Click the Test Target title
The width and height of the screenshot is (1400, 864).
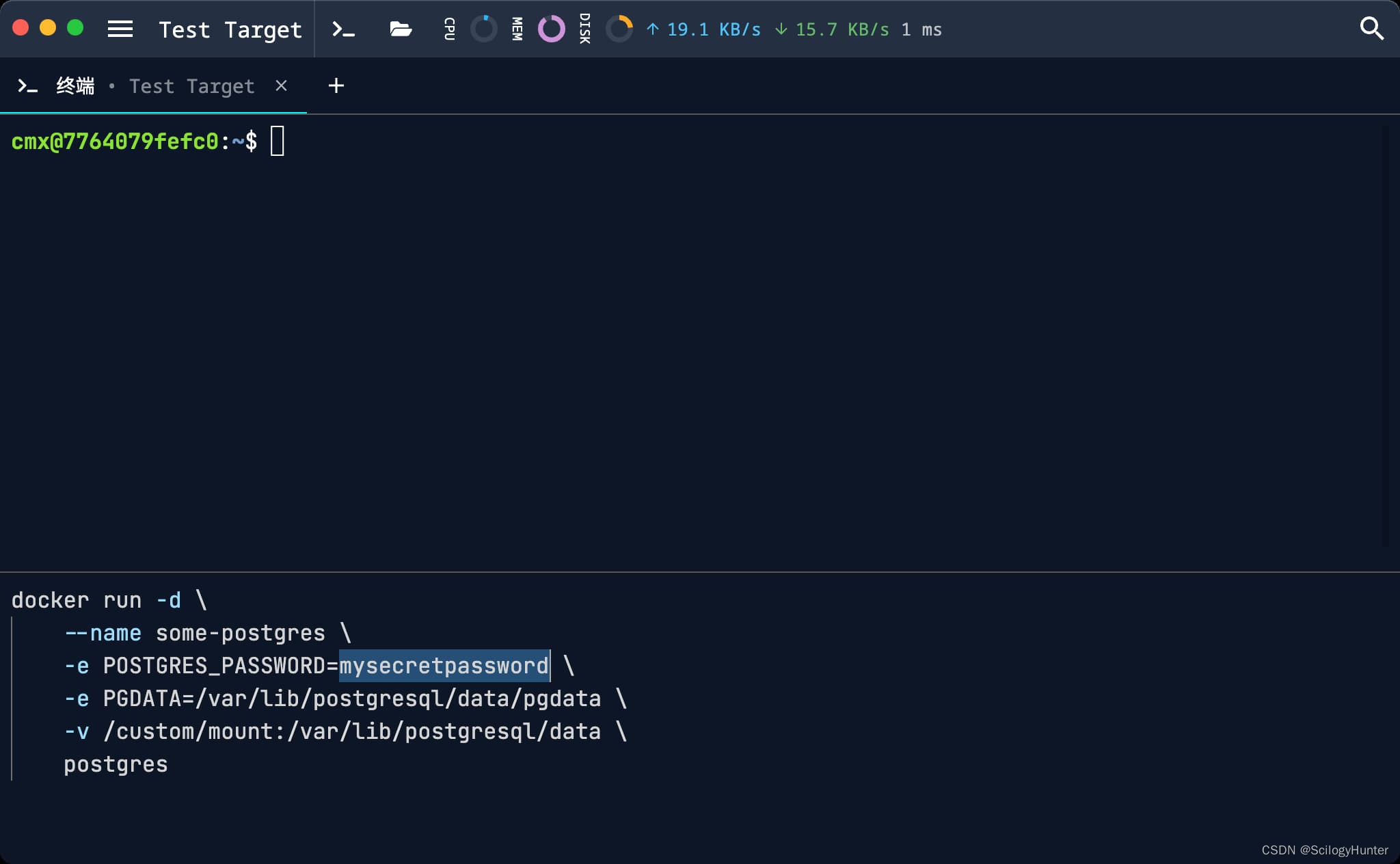tap(230, 29)
